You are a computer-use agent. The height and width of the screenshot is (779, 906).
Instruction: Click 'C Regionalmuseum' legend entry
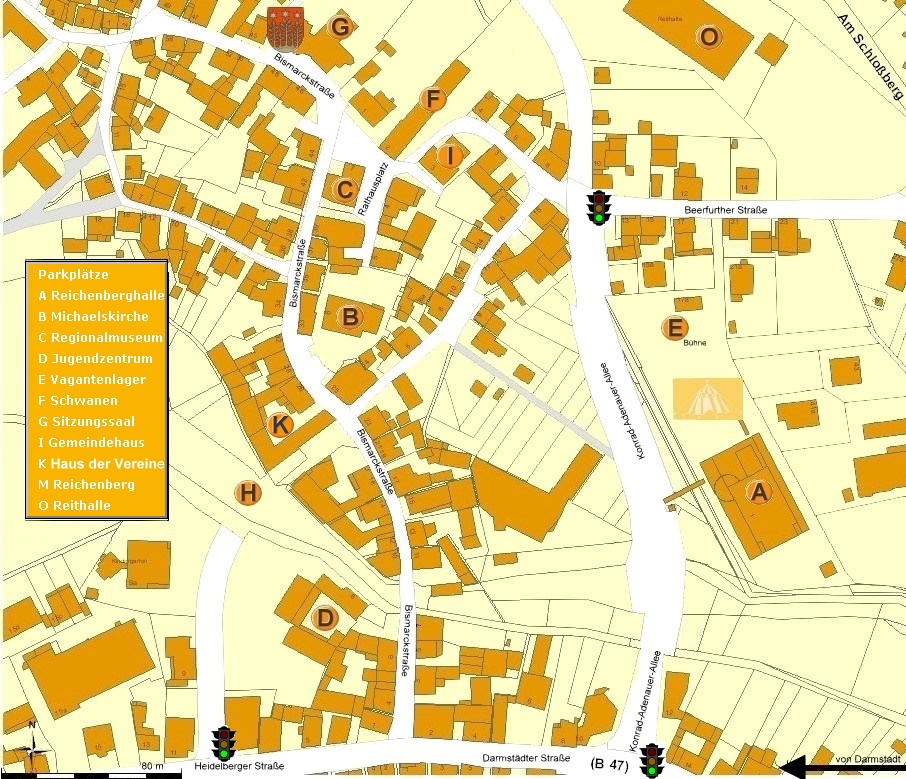tap(99, 337)
